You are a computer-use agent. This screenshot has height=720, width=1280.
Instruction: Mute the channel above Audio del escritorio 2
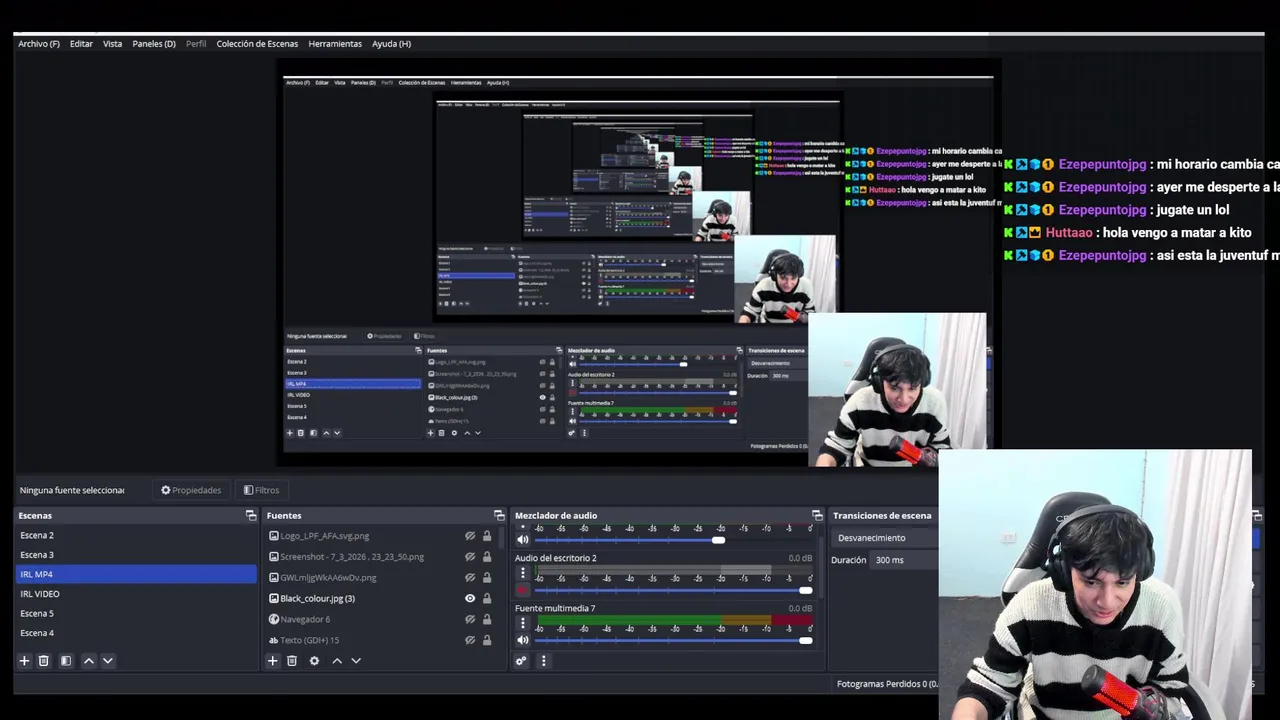(522, 540)
